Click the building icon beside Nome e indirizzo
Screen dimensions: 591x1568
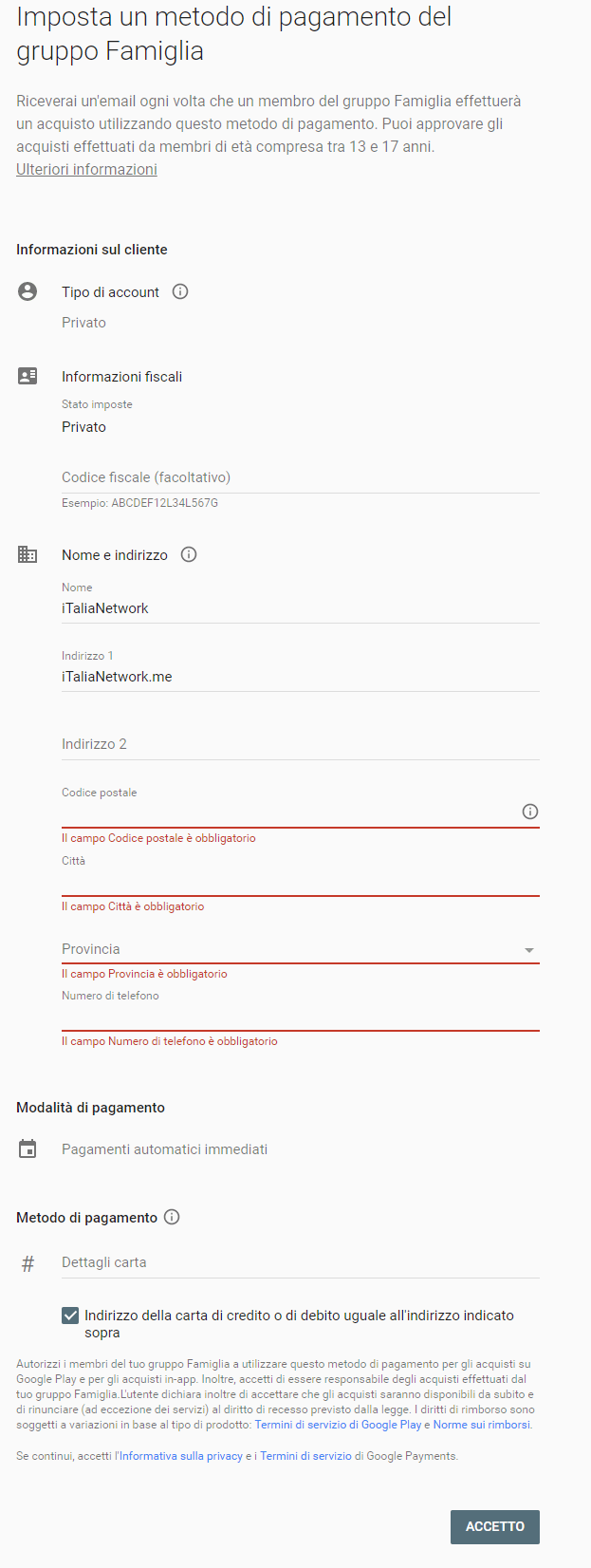point(28,554)
